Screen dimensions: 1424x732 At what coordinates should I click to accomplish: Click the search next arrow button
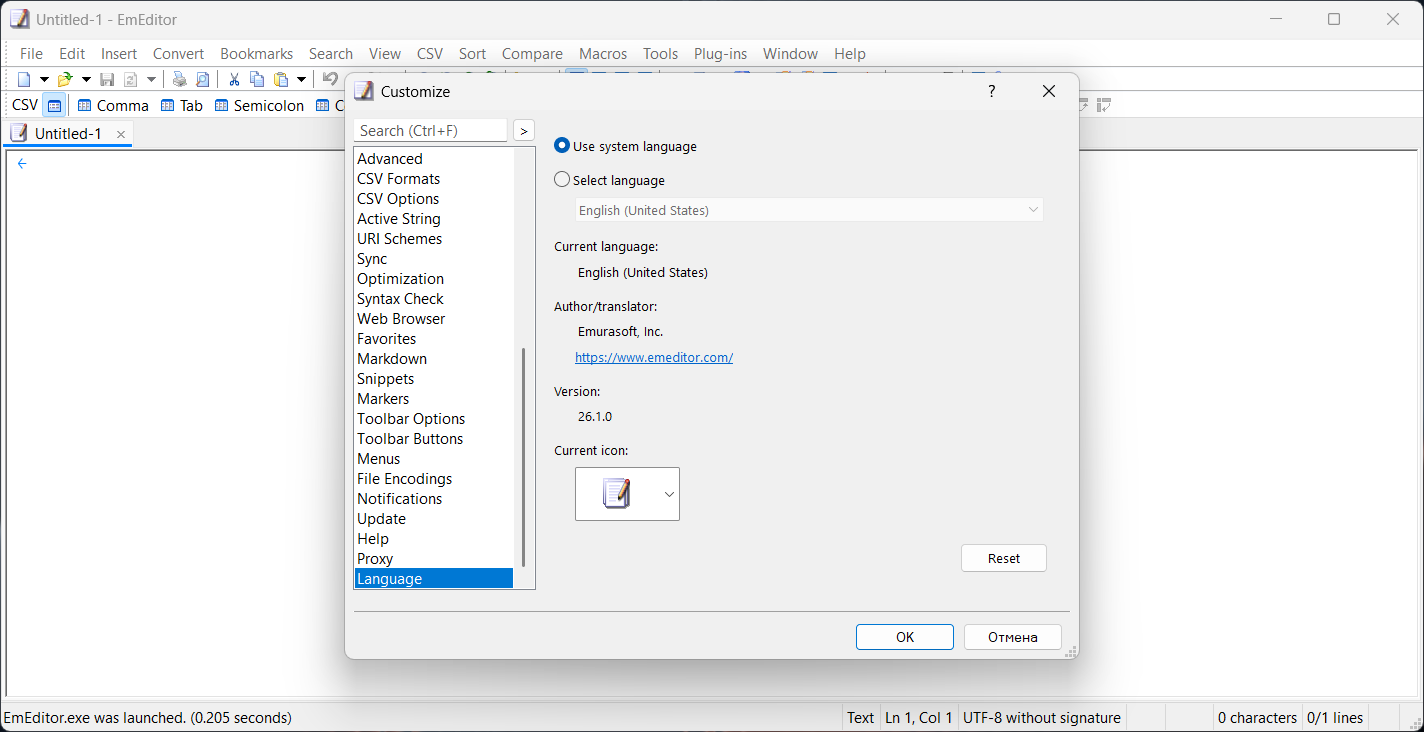[524, 131]
